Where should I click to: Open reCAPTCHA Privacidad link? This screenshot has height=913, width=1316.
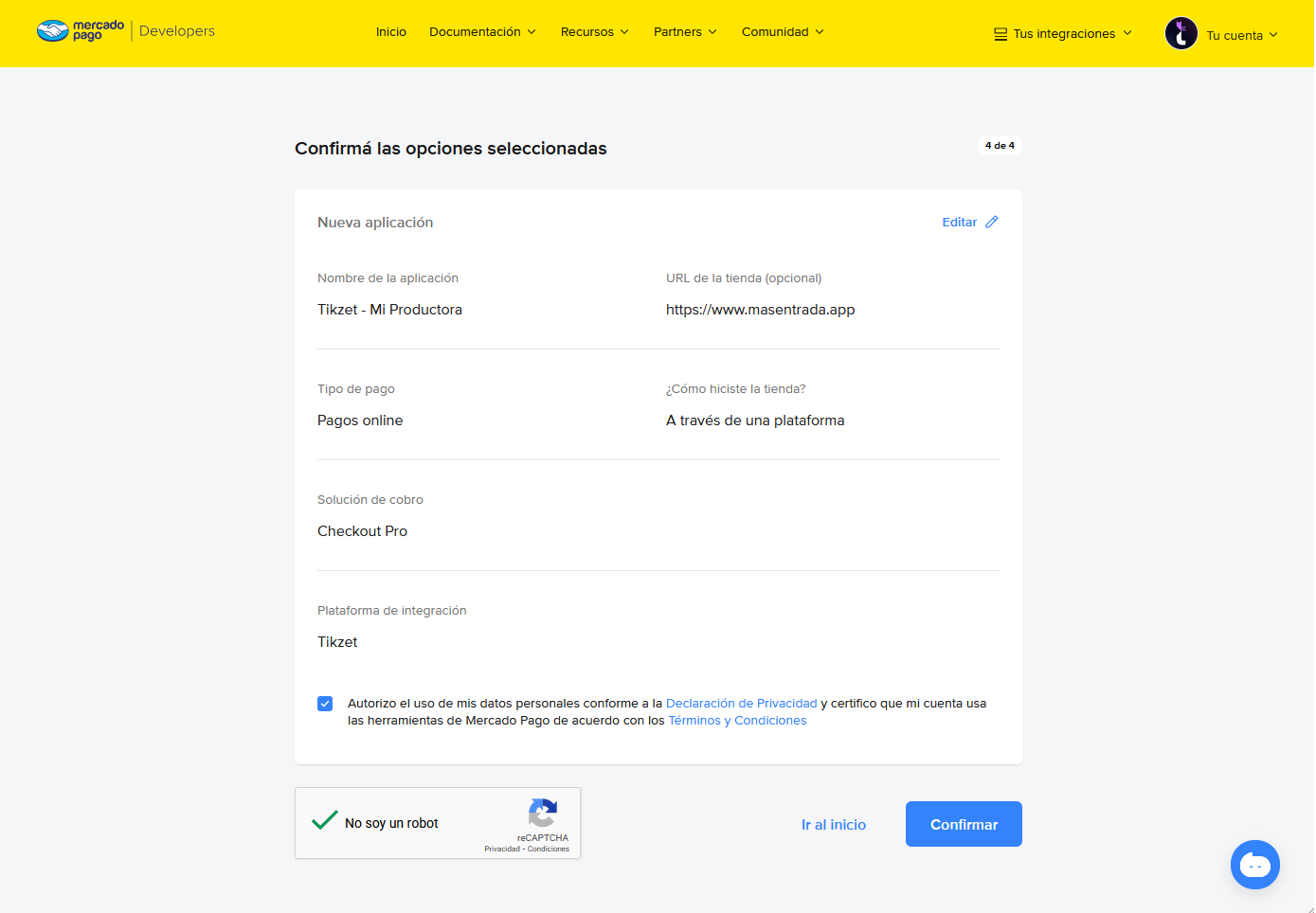coord(502,849)
